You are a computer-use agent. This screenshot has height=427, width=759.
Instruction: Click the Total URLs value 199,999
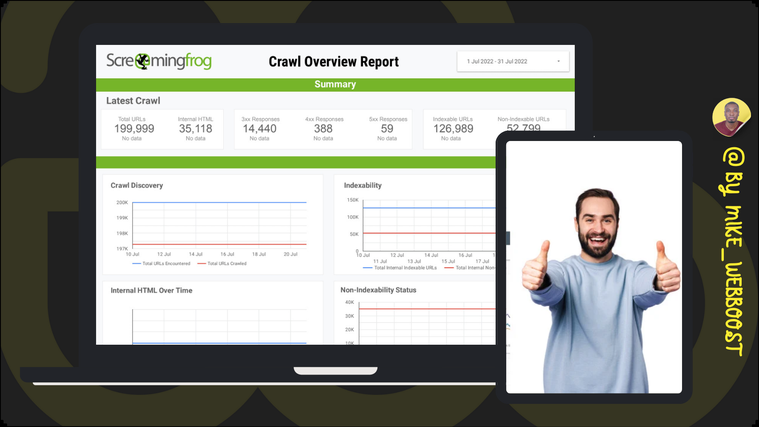(134, 129)
